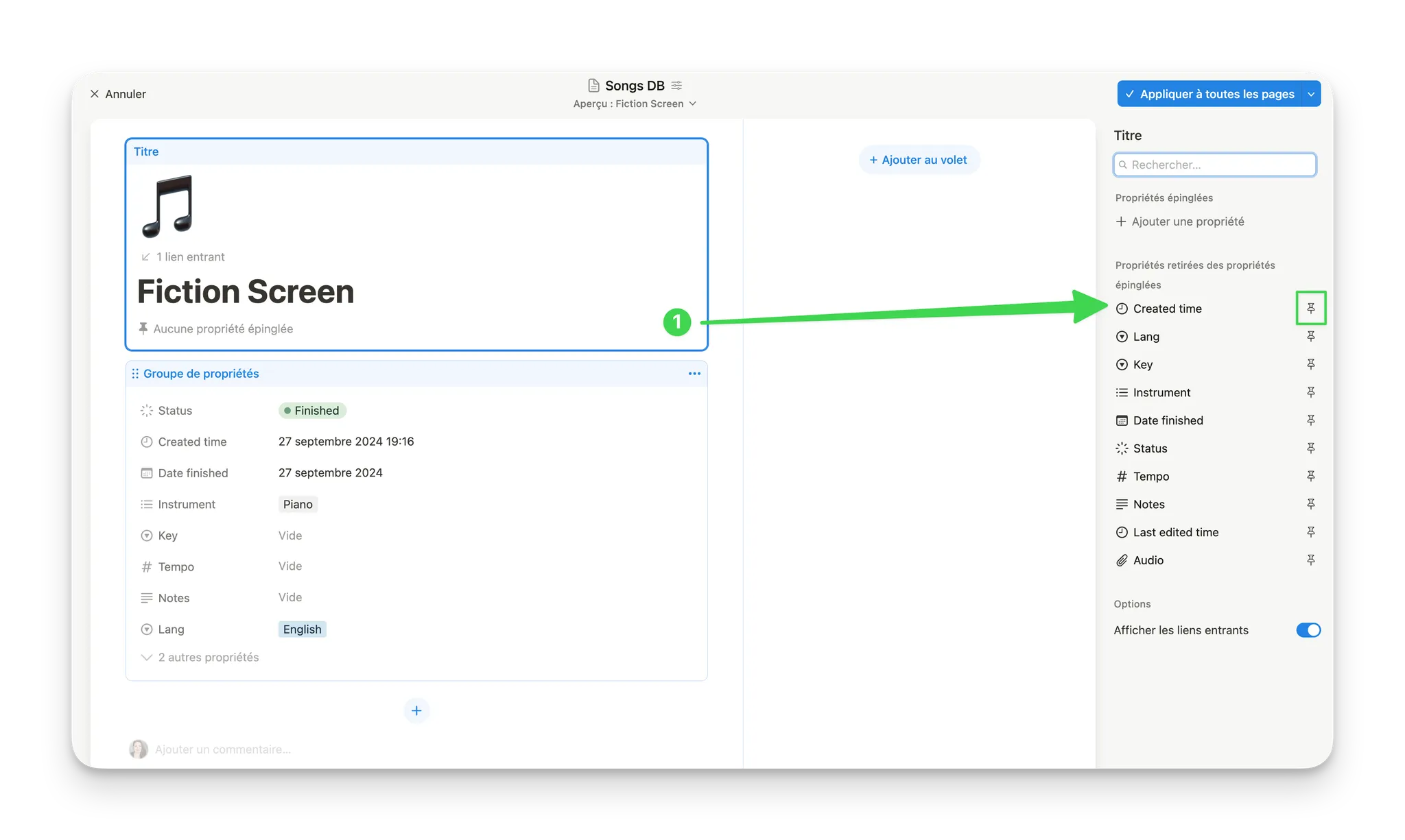
Task: Click Appliquer à toutes les pages button
Action: (1209, 94)
